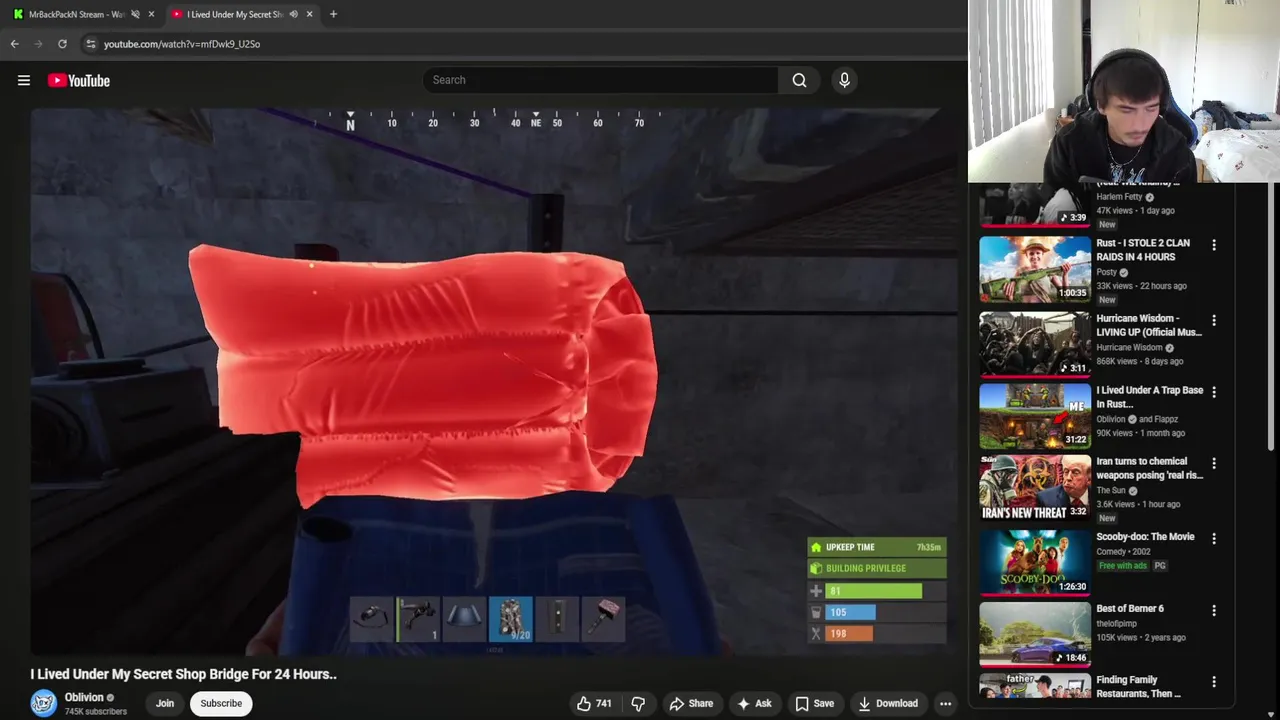Click the Ask button
Screen dimensions: 1280x720
point(753,703)
